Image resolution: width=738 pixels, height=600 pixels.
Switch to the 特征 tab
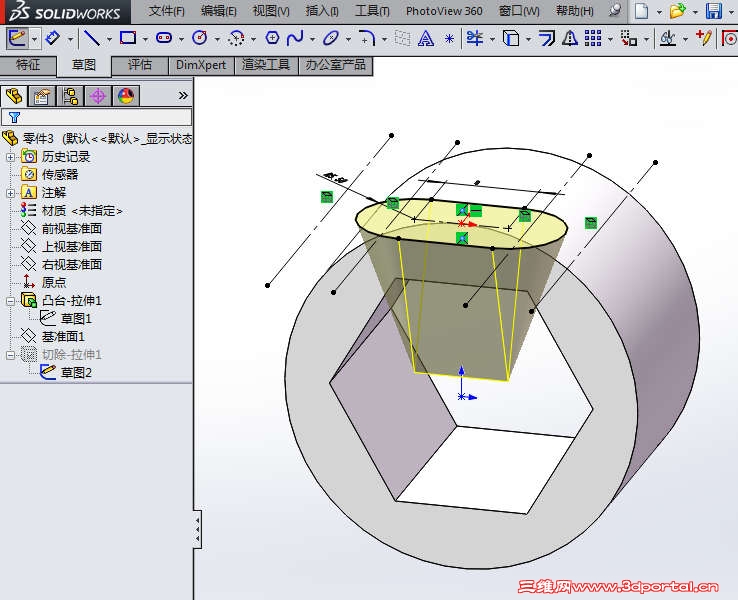[x=28, y=65]
